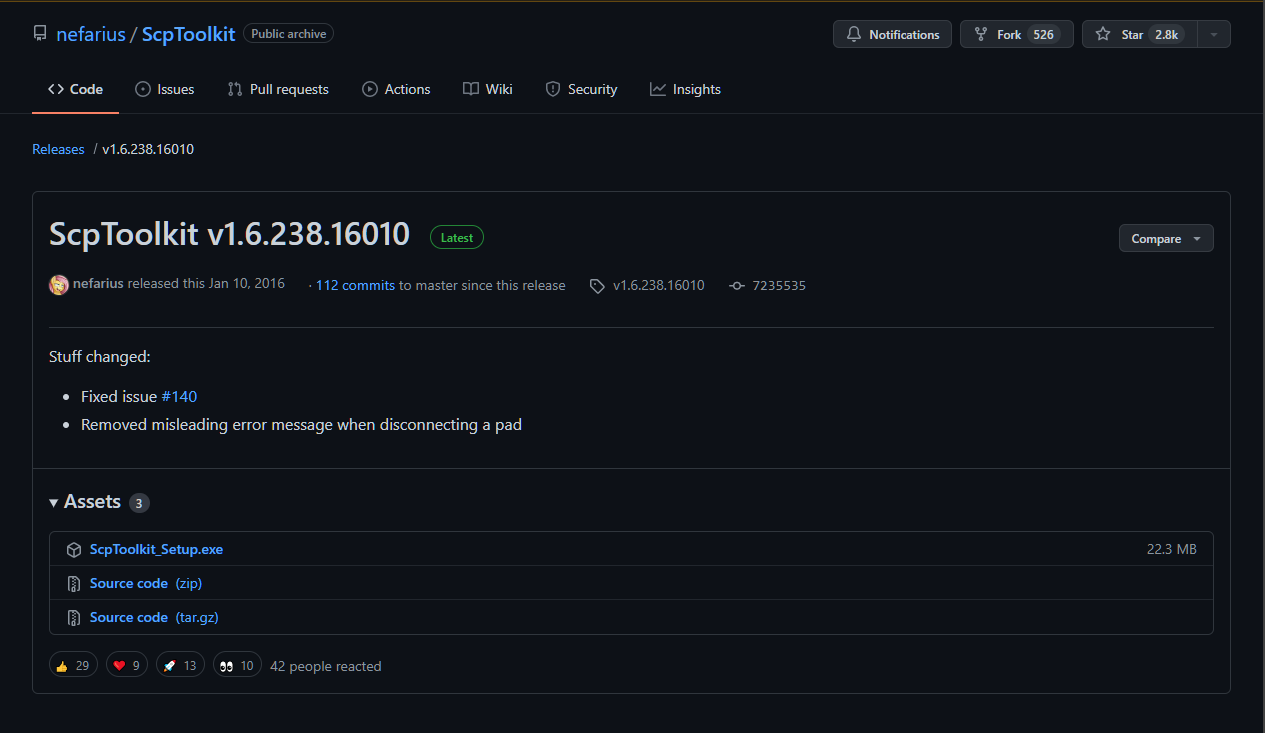Image resolution: width=1265 pixels, height=733 pixels.
Task: Go back to Releases breadcrumb
Action: click(58, 149)
